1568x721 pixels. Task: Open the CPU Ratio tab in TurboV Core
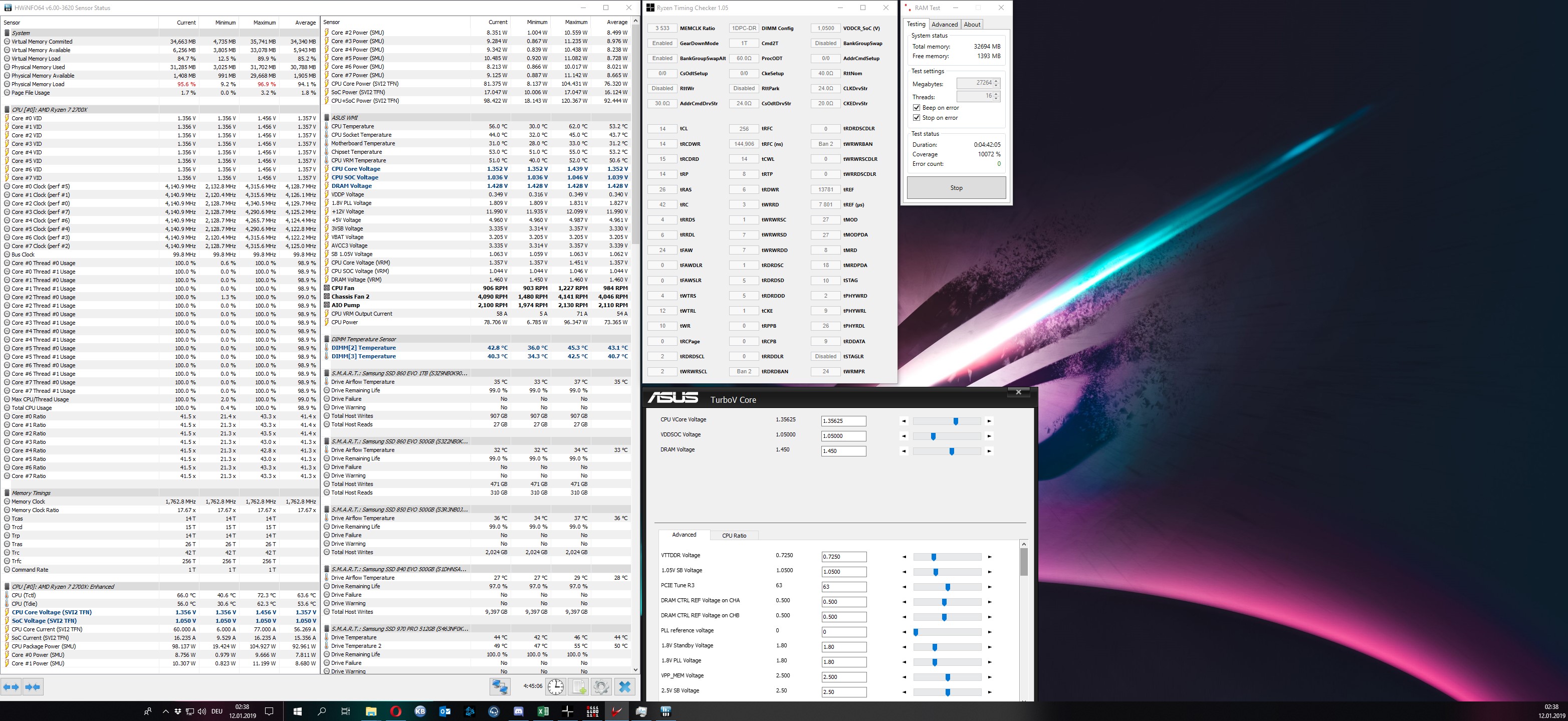(734, 536)
